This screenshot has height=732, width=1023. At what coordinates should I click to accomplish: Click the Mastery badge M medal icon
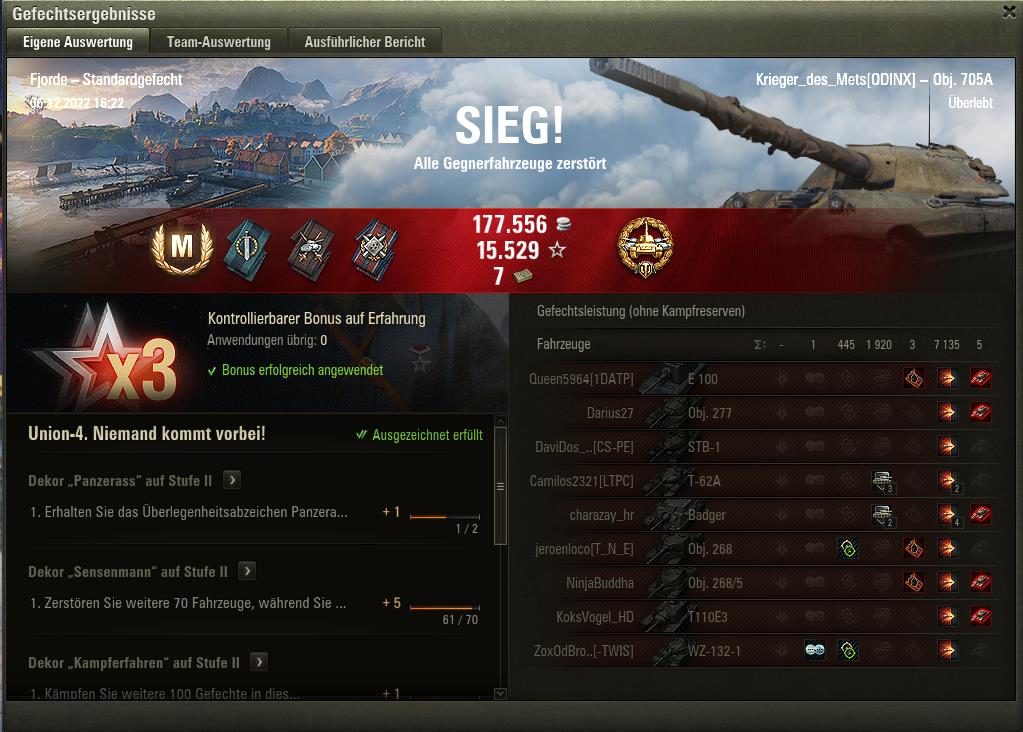click(182, 248)
